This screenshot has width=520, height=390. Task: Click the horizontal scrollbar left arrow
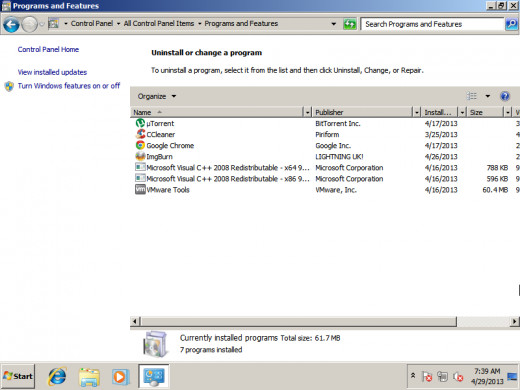pos(135,321)
